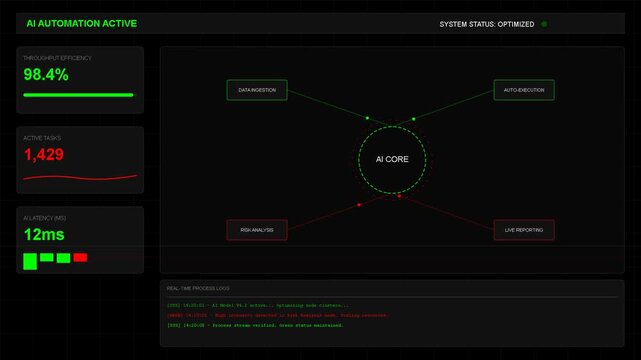The height and width of the screenshot is (360, 641).
Task: Click the log entry about AI Model active
Action: 258,305
